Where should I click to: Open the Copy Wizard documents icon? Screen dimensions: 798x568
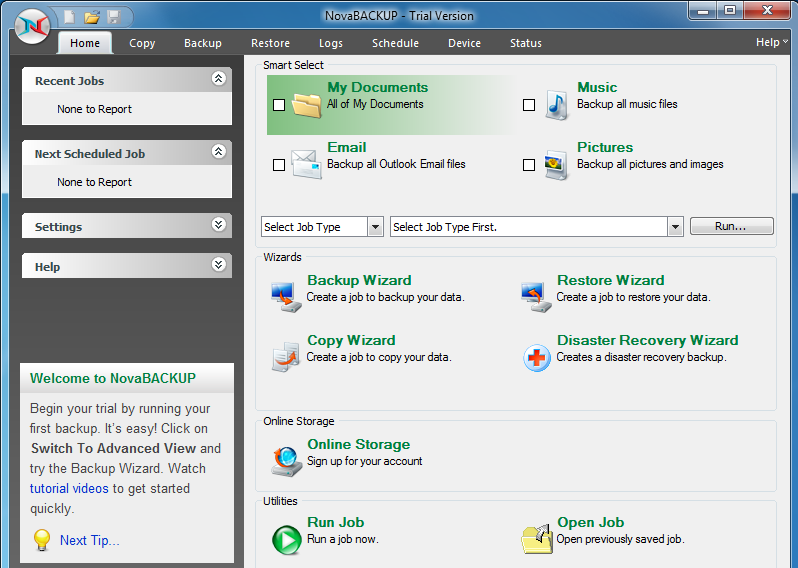tap(286, 356)
